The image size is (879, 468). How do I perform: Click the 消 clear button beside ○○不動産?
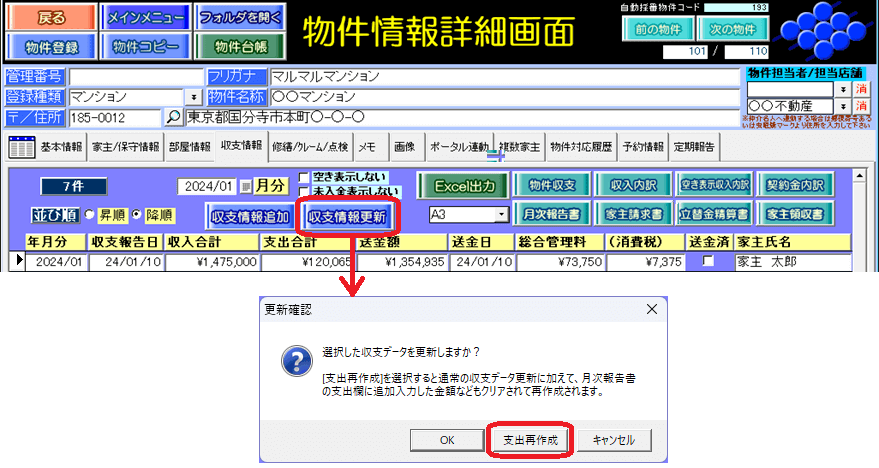[863, 106]
